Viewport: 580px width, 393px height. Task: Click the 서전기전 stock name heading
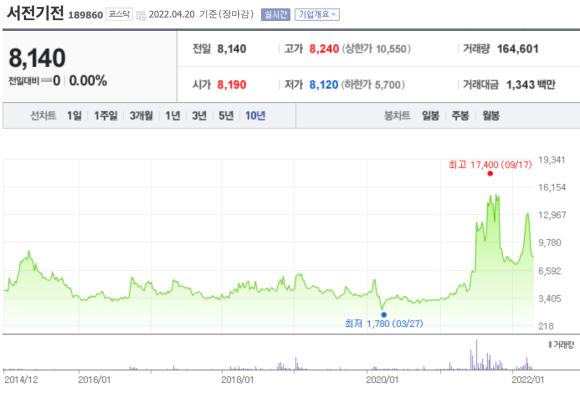tap(36, 13)
